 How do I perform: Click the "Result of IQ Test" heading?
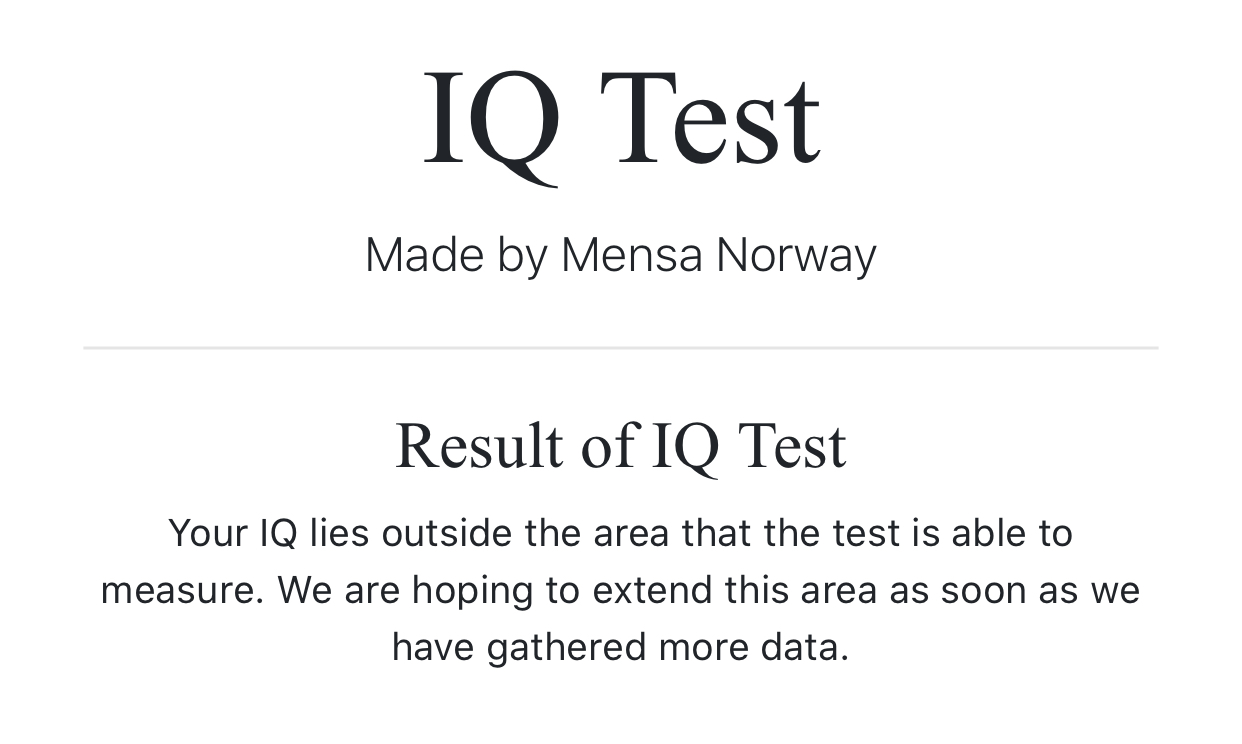click(621, 447)
